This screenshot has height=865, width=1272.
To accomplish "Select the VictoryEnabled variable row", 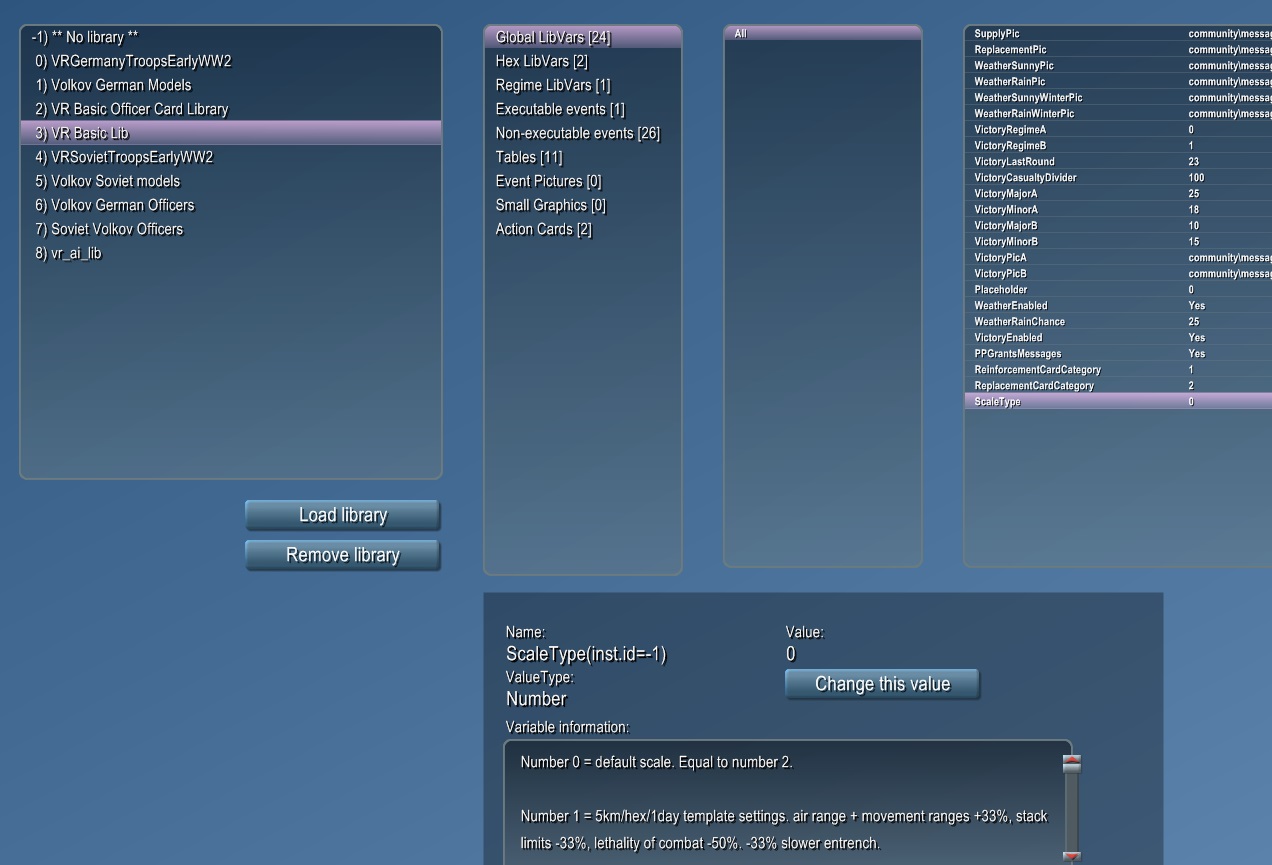I will [1119, 338].
